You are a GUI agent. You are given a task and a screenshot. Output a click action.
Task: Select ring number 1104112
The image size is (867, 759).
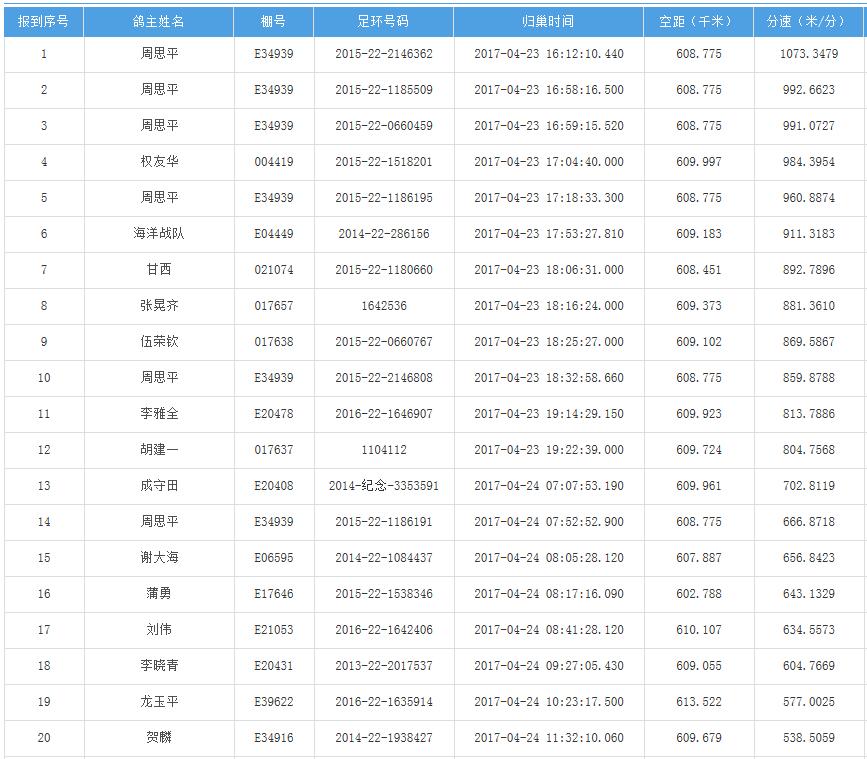(383, 450)
